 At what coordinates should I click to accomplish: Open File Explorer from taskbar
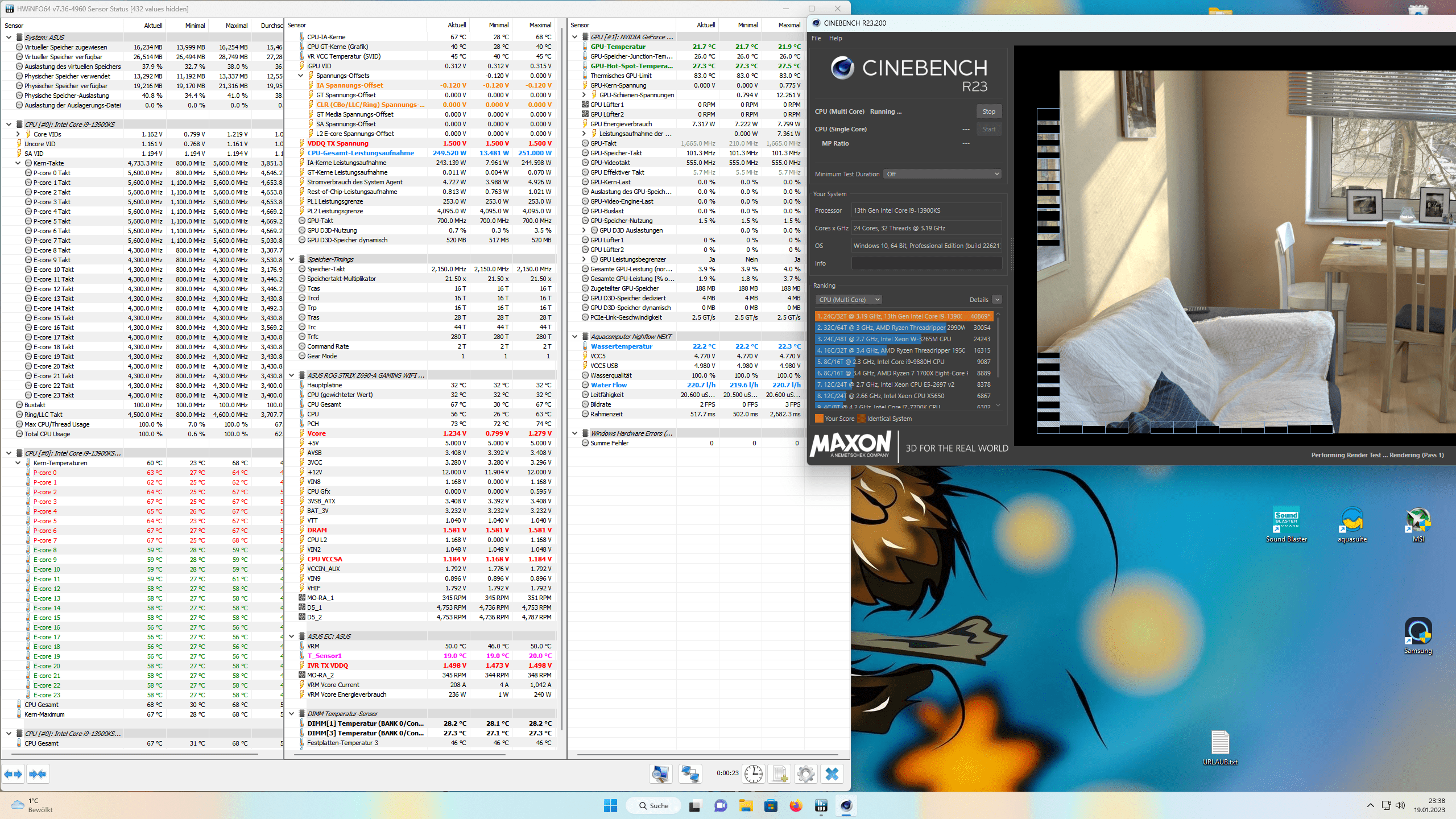pyautogui.click(x=746, y=805)
